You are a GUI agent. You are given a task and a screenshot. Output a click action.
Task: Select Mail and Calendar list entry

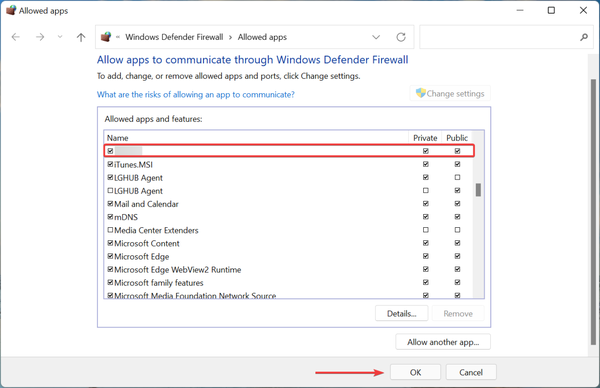146,204
